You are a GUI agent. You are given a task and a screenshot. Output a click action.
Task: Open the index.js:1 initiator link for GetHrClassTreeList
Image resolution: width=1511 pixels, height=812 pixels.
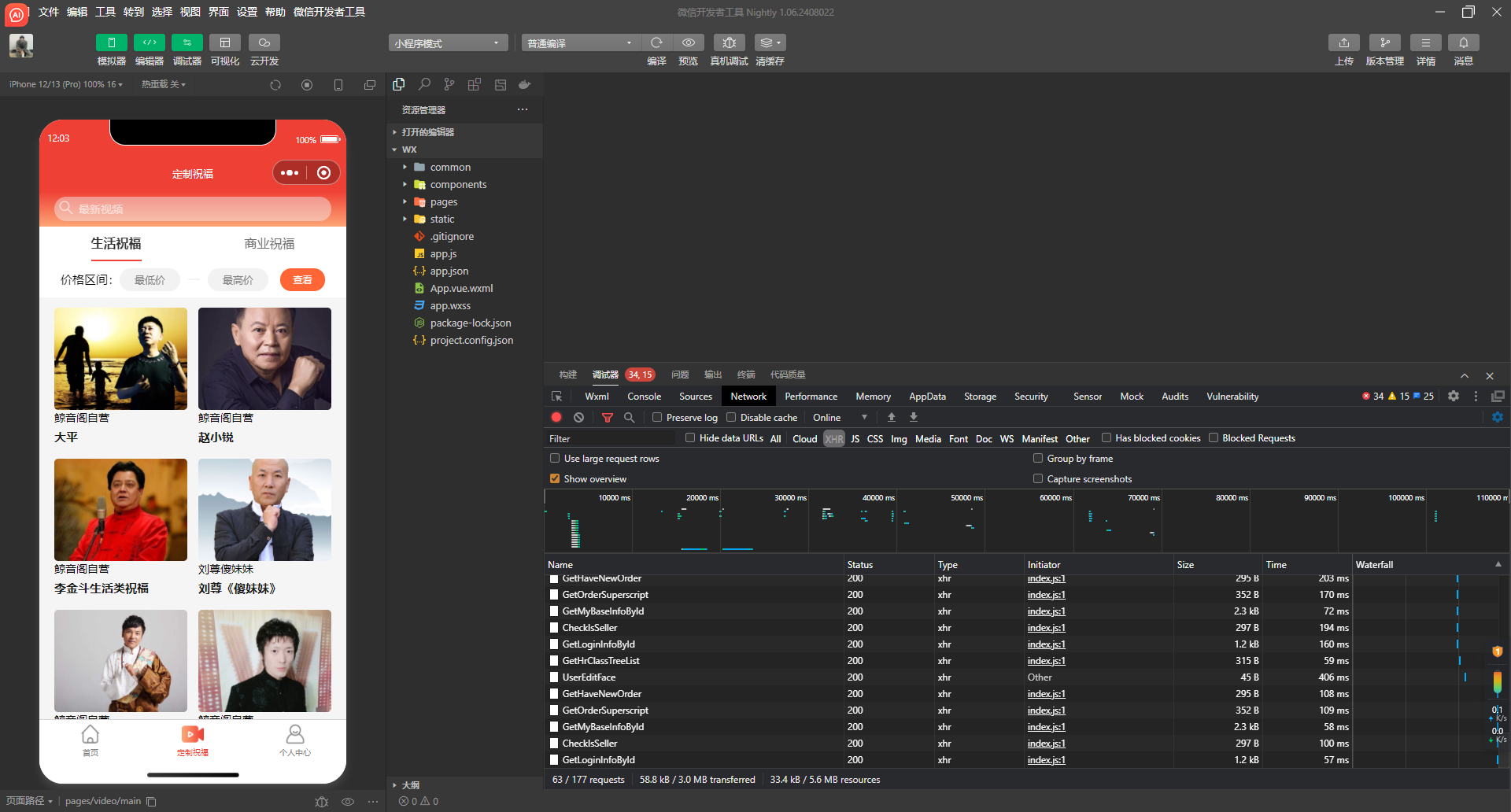pyautogui.click(x=1046, y=661)
